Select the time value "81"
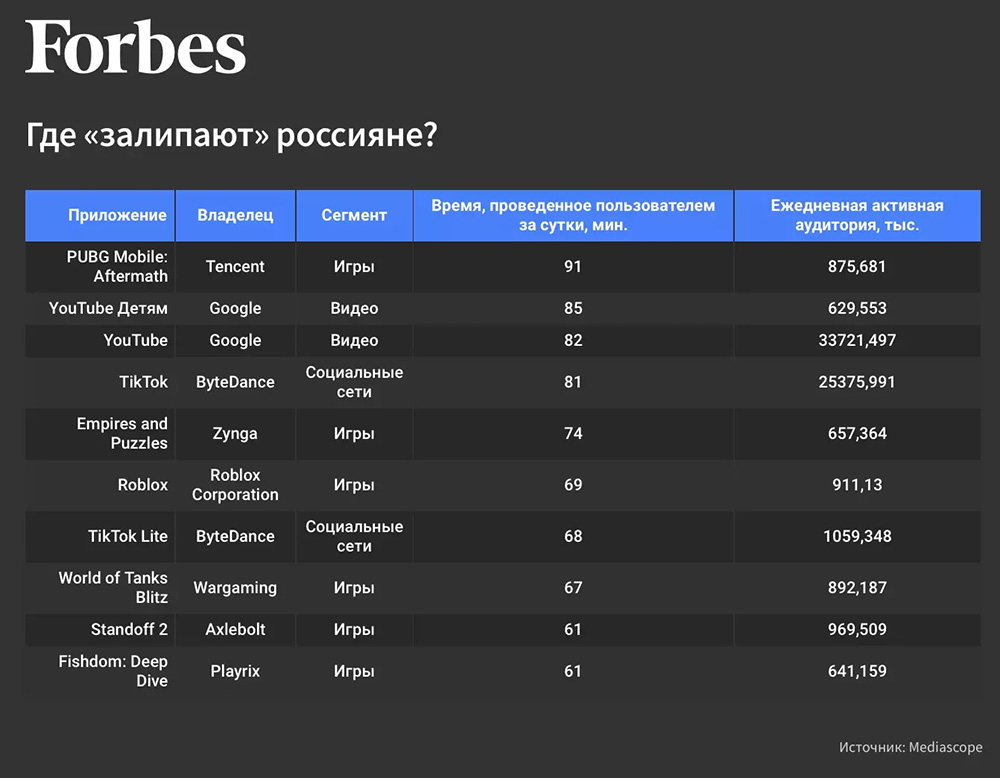 coord(573,382)
